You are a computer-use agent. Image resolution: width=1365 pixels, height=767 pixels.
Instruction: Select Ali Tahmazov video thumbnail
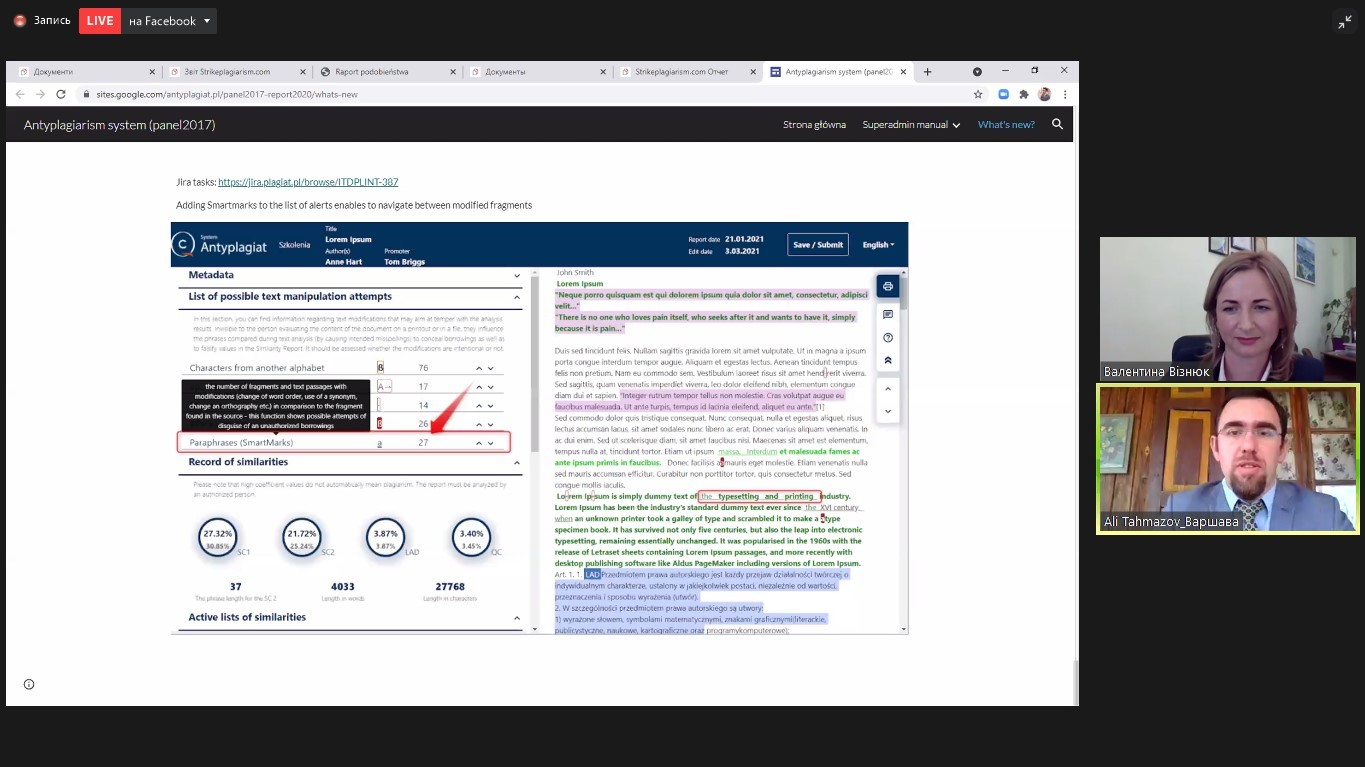[1227, 459]
